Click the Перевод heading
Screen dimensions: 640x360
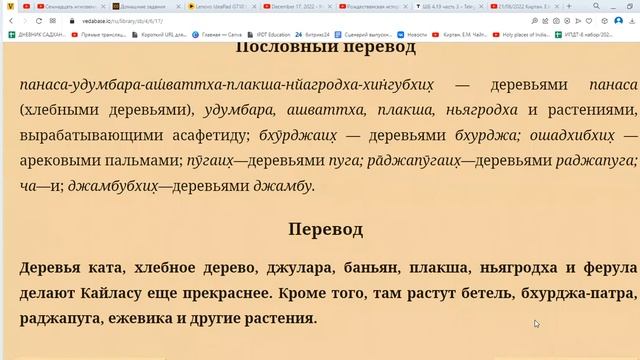point(325,229)
